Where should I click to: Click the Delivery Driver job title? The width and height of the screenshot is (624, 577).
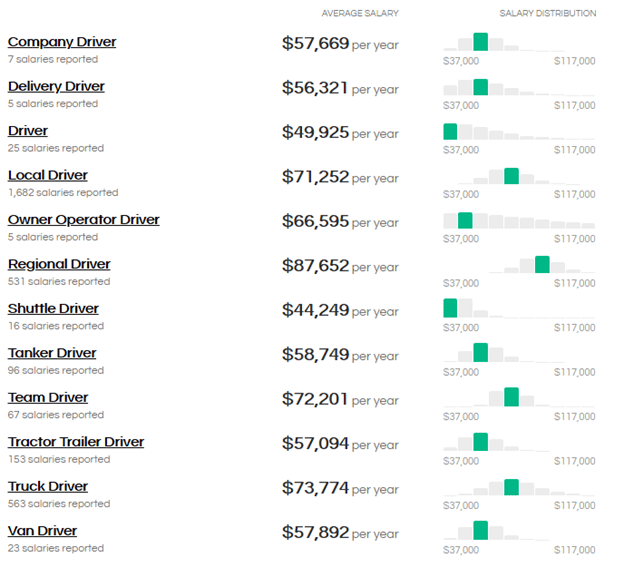(x=56, y=87)
